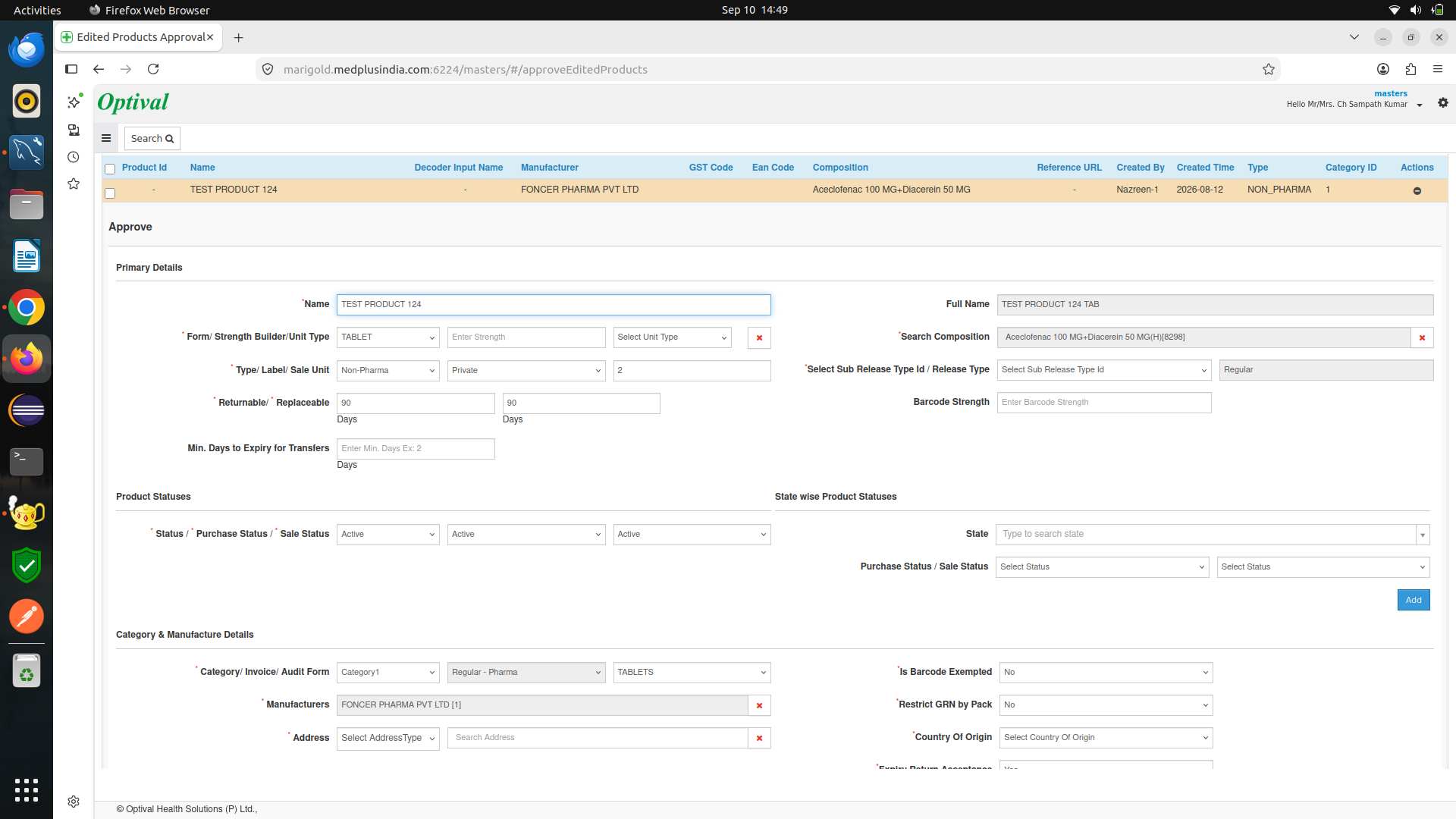Click into the Name input field

(554, 305)
